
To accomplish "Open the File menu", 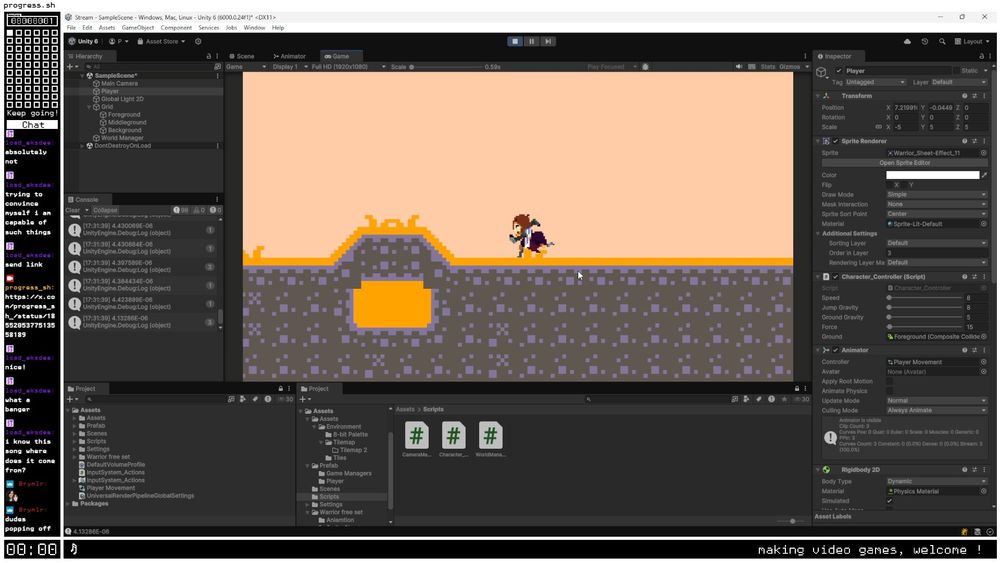I will coord(71,28).
